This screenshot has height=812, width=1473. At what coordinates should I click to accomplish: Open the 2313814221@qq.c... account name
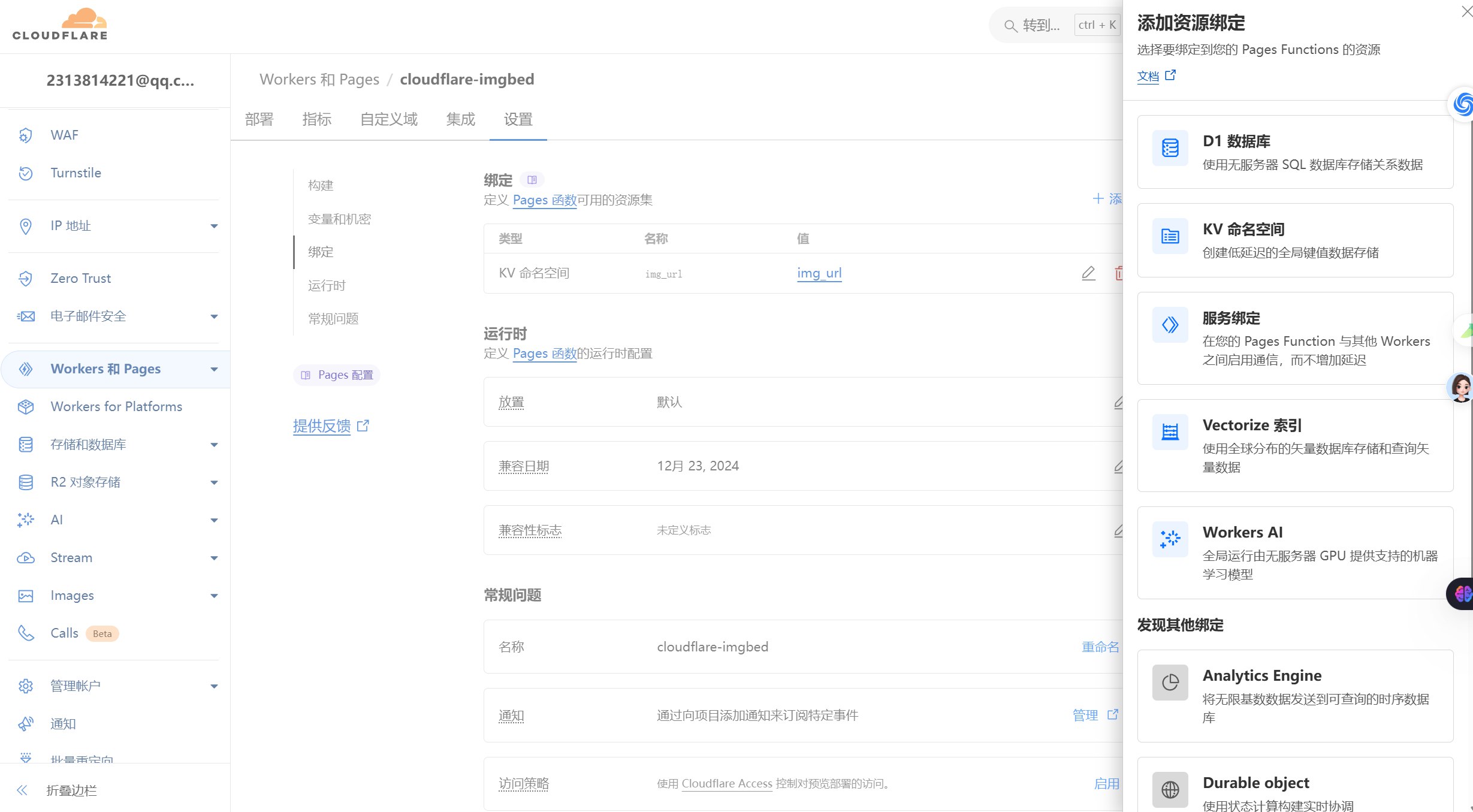(x=120, y=80)
